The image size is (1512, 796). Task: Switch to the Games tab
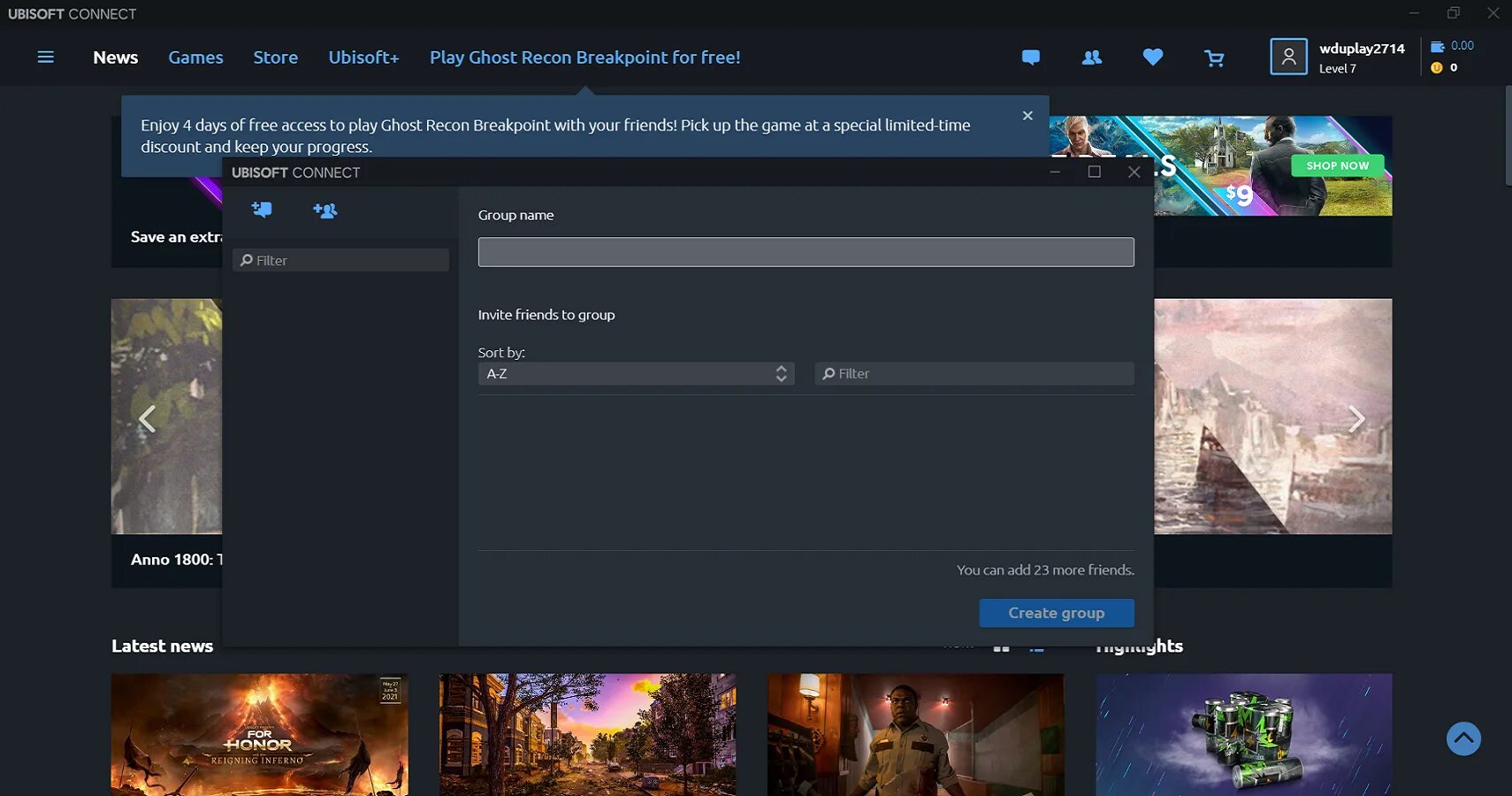pyautogui.click(x=195, y=57)
